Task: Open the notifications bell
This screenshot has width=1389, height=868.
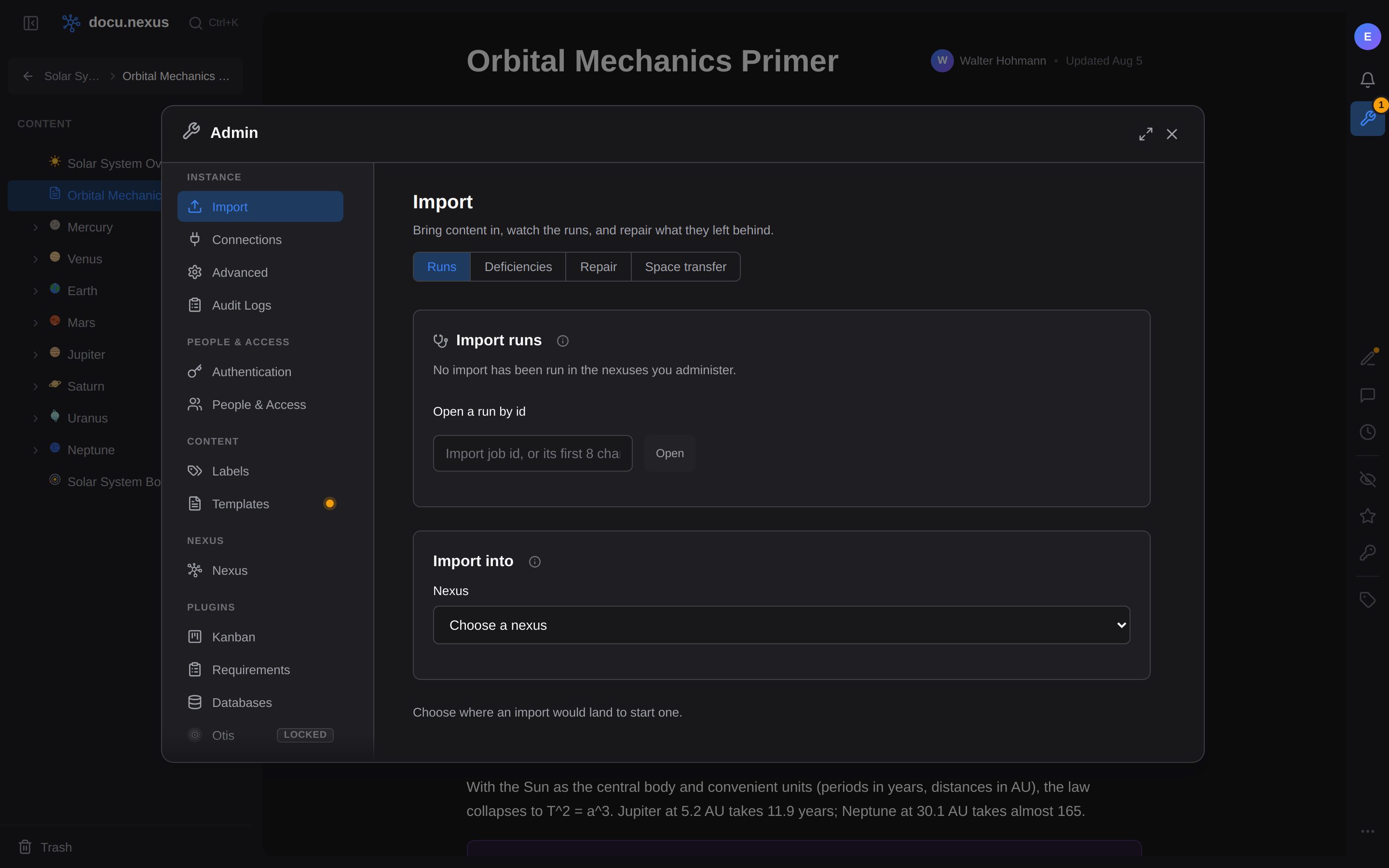Action: point(1368,79)
